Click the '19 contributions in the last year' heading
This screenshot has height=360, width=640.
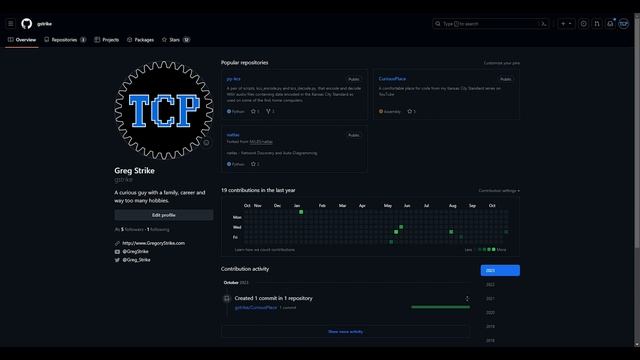click(x=258, y=190)
